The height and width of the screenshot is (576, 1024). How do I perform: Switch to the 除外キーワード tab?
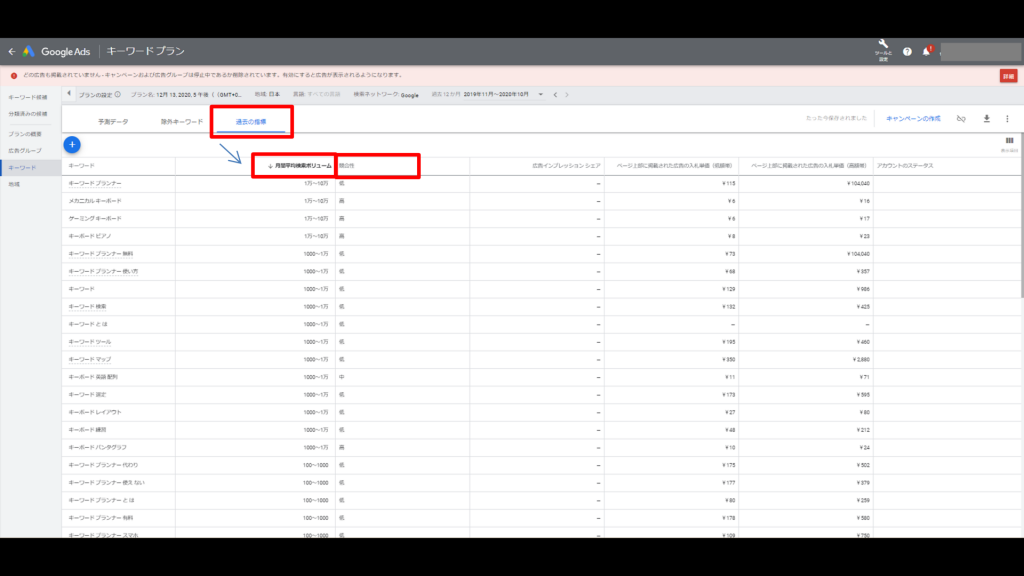click(x=181, y=121)
